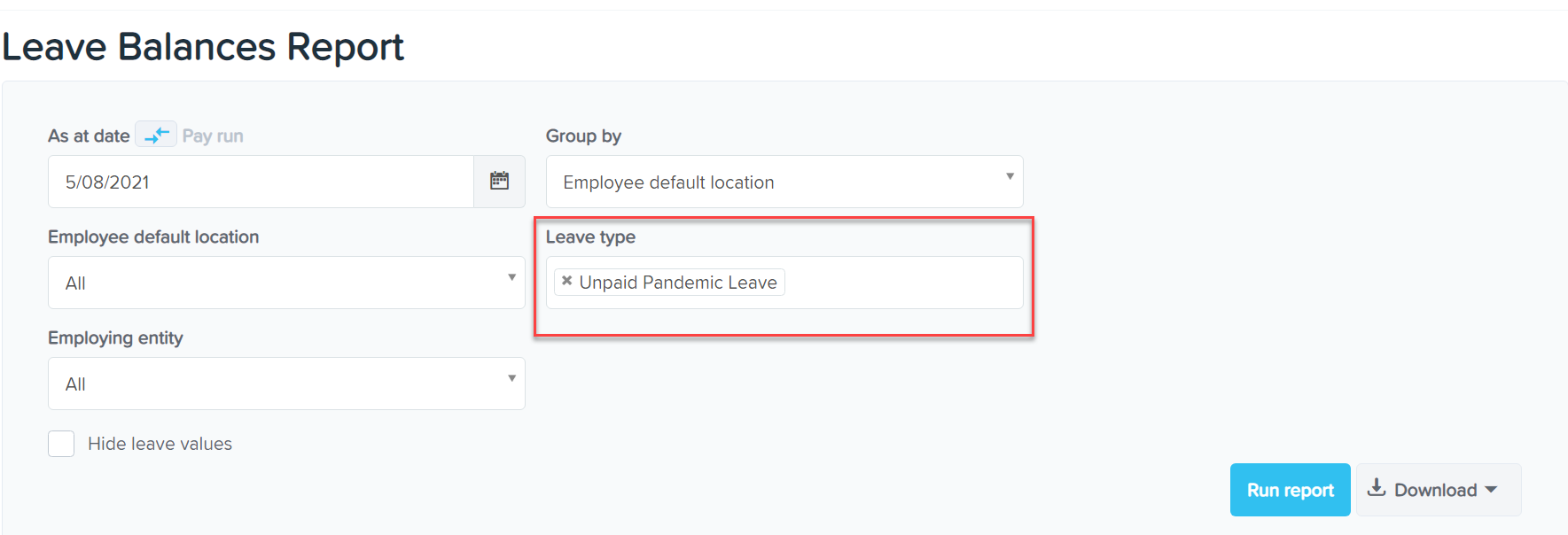Viewport: 1568px width, 535px height.
Task: Click the Run report button
Action: click(x=1290, y=490)
